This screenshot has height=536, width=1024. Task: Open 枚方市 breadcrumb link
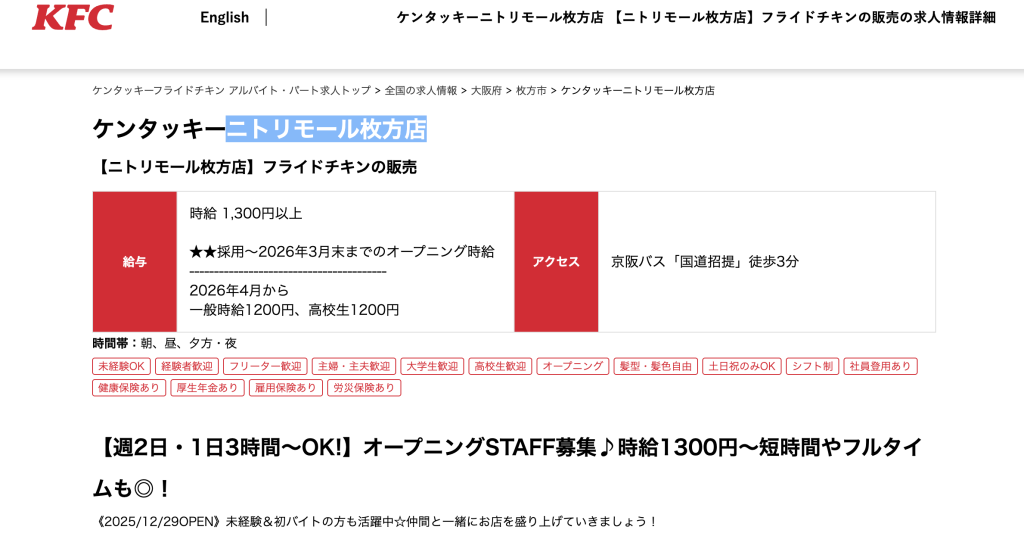point(531,90)
